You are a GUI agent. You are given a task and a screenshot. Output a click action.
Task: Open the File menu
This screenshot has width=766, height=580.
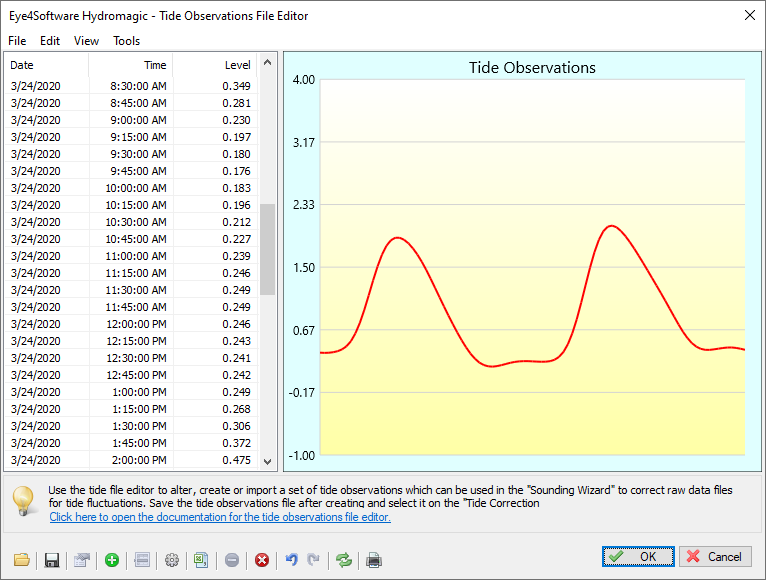click(17, 41)
